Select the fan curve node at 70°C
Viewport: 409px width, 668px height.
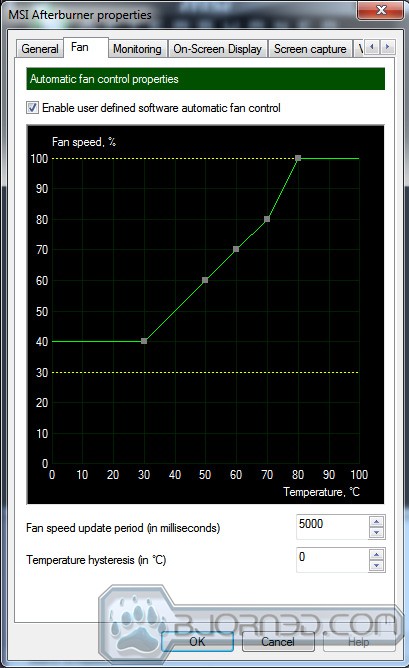point(267,219)
